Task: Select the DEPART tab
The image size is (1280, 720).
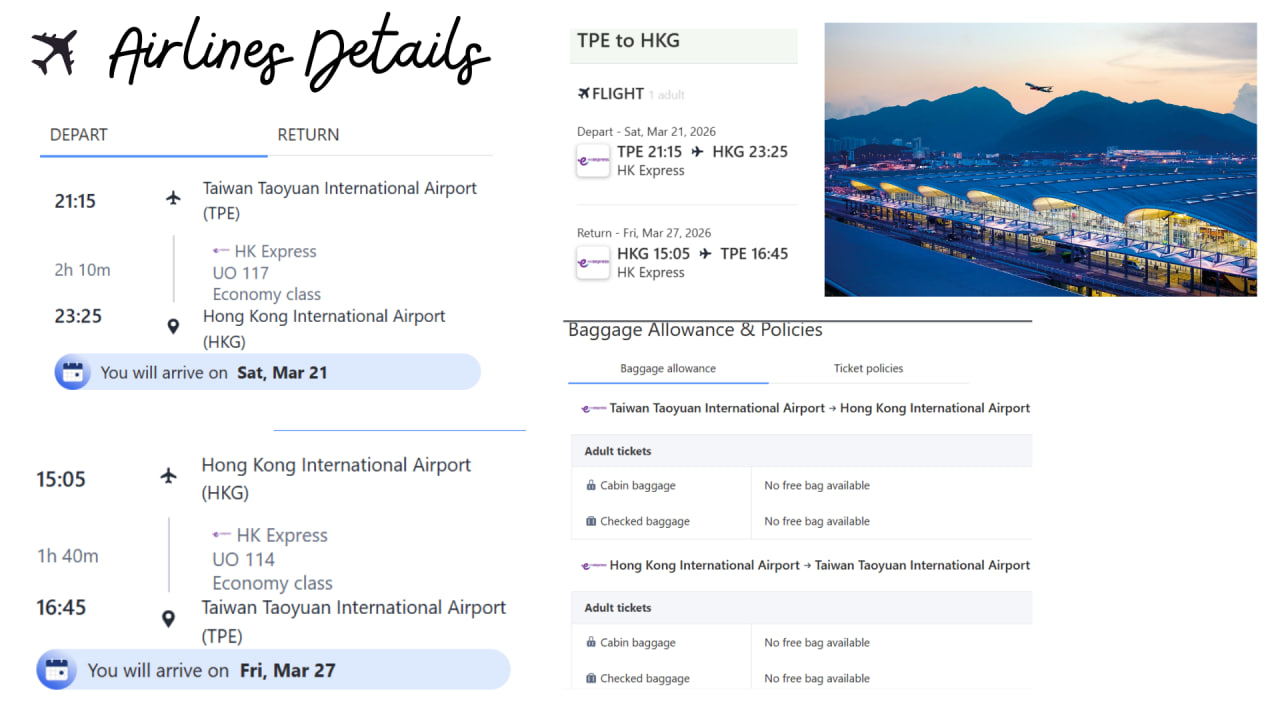Action: tap(79, 135)
